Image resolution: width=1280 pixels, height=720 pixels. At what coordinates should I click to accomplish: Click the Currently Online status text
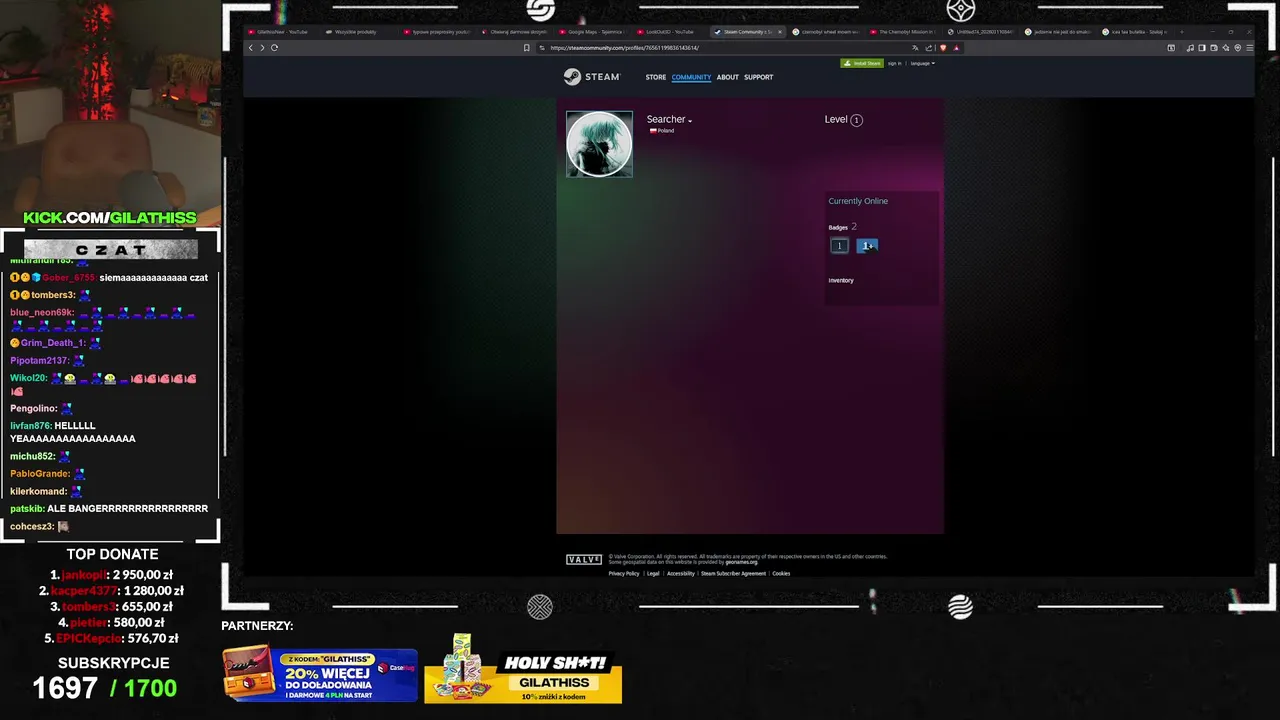[858, 201]
